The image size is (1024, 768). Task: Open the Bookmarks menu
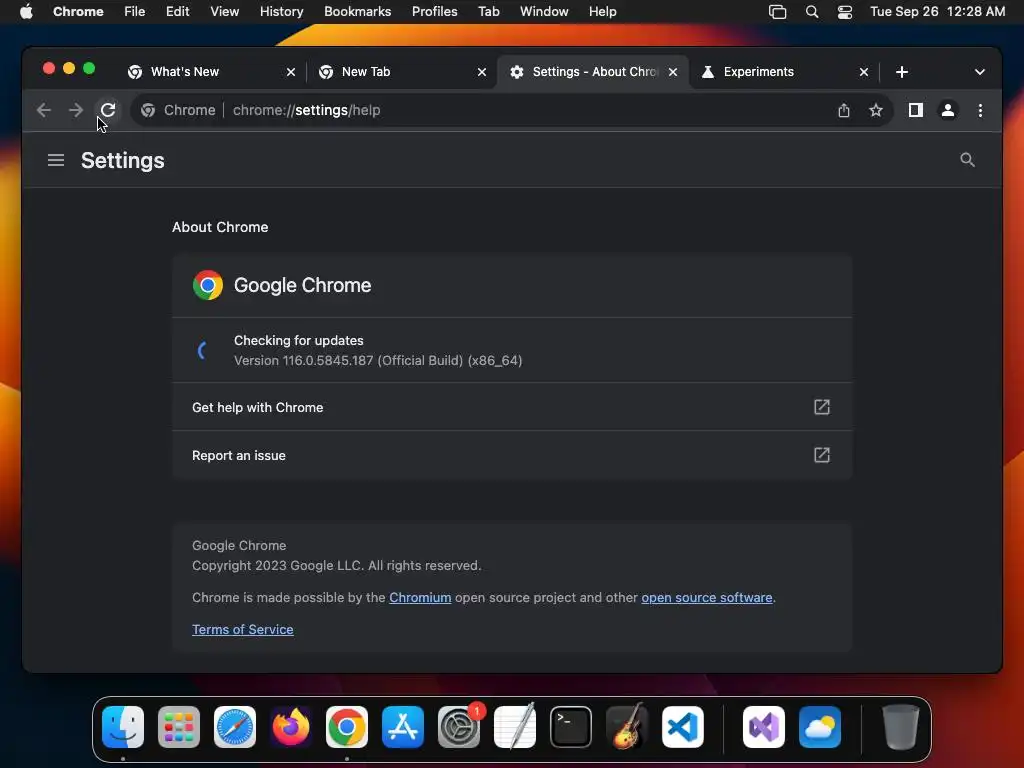click(x=357, y=12)
